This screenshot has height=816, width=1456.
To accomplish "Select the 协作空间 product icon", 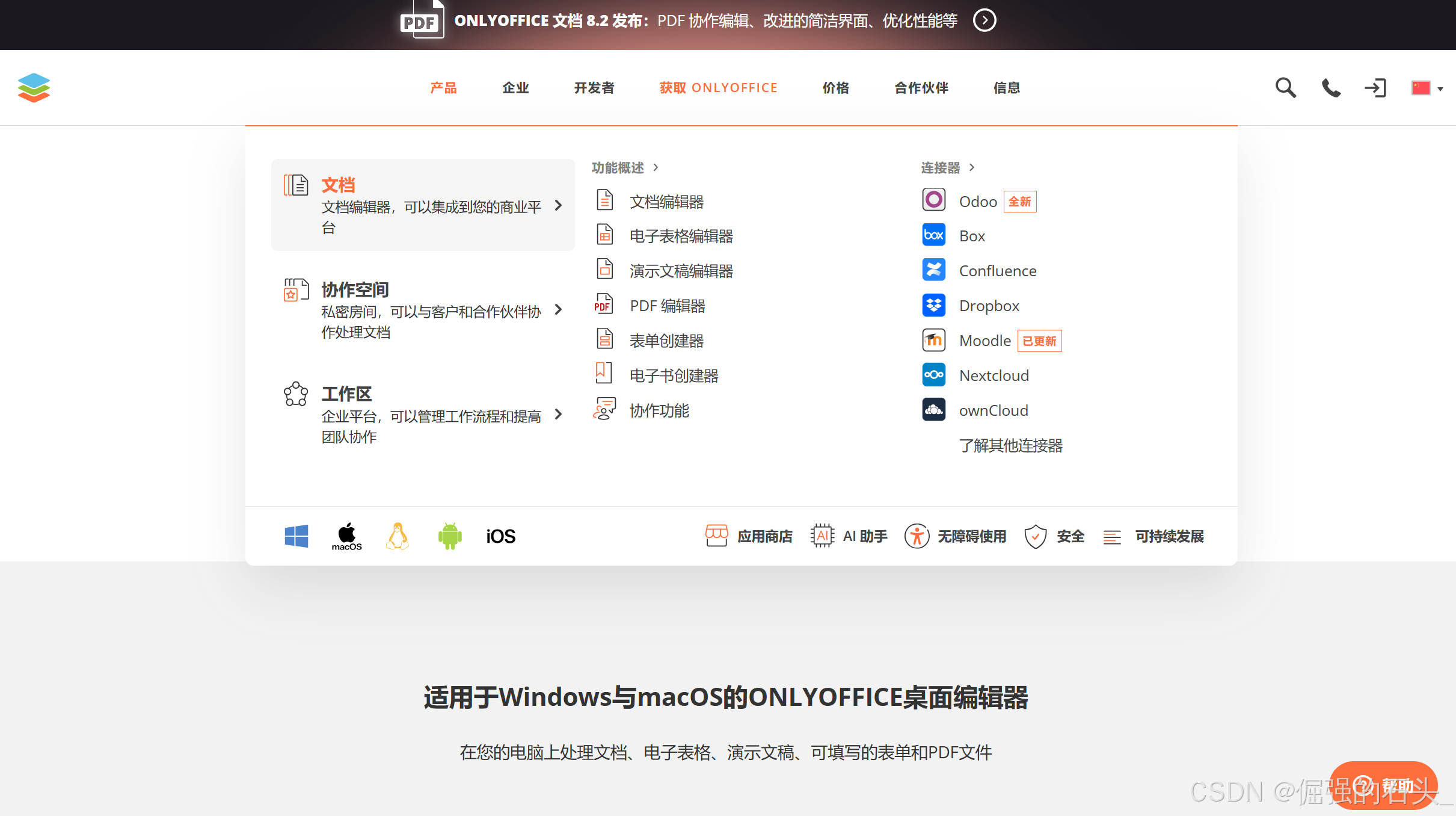I will [x=296, y=289].
